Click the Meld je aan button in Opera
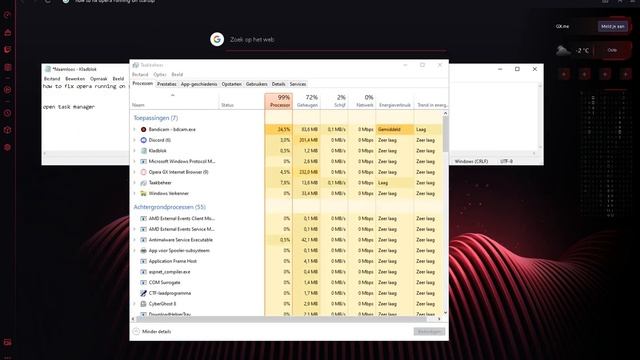Image resolution: width=640 pixels, height=360 pixels. (x=613, y=26)
